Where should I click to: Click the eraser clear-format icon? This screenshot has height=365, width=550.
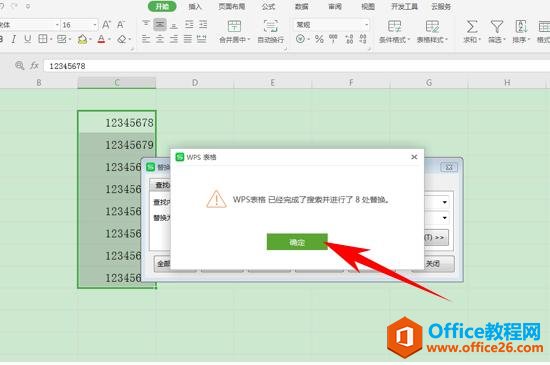[122, 39]
